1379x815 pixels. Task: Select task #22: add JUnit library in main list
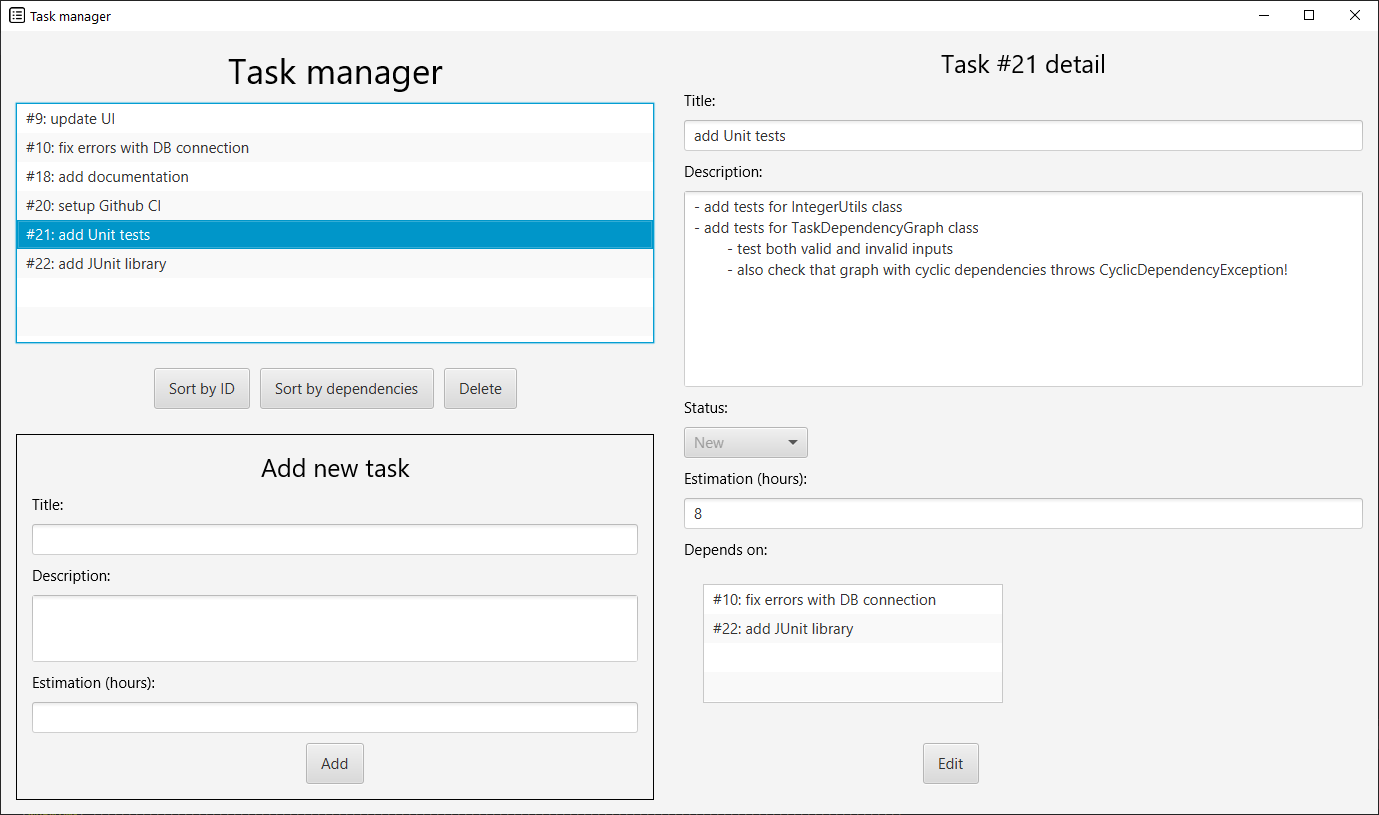[x=335, y=264]
